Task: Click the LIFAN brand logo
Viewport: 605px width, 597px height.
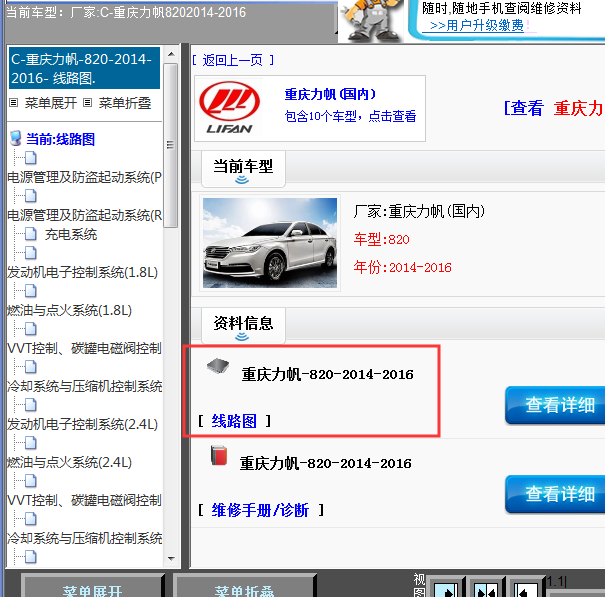Action: pos(227,108)
